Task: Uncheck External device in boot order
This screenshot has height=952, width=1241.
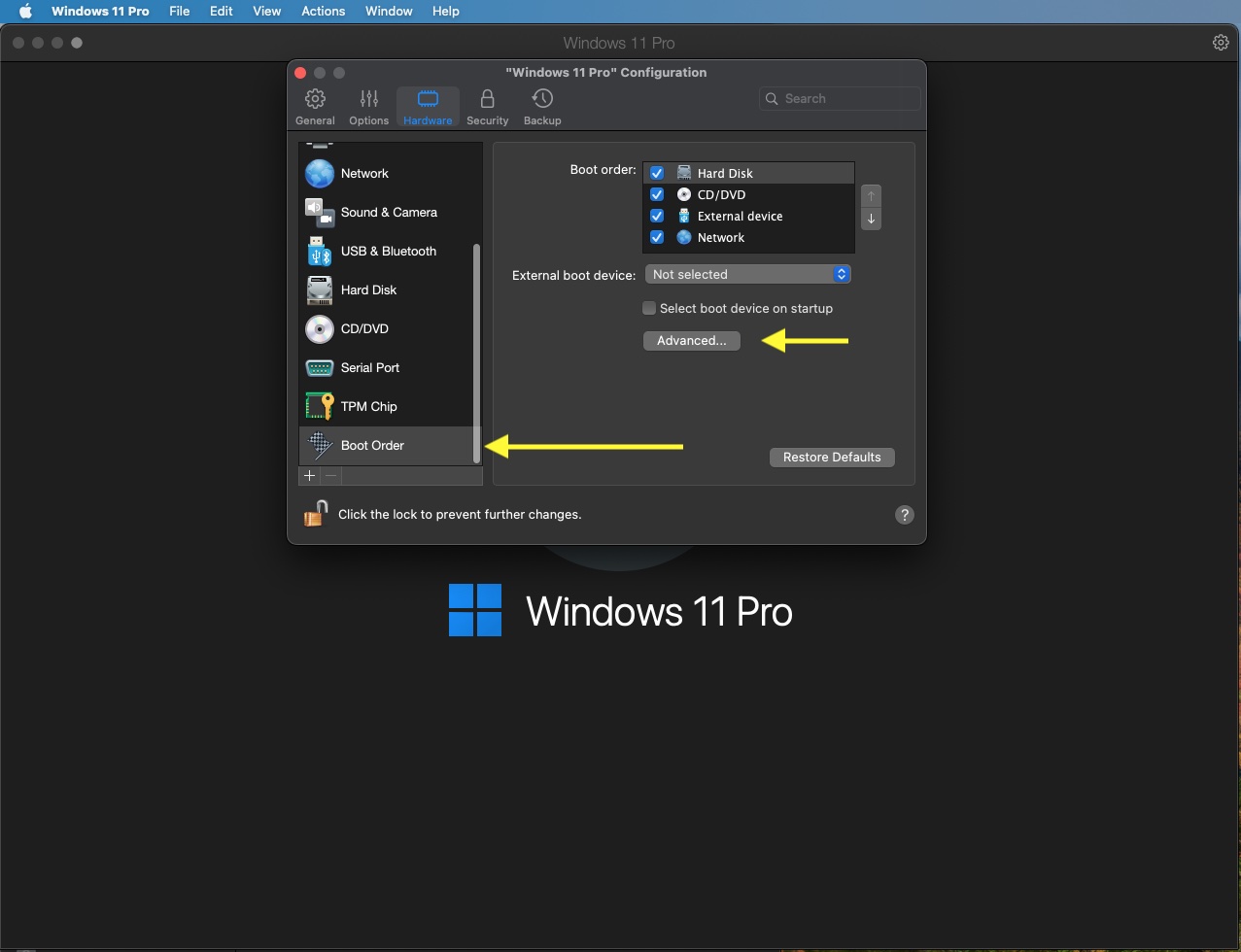Action: coord(657,216)
